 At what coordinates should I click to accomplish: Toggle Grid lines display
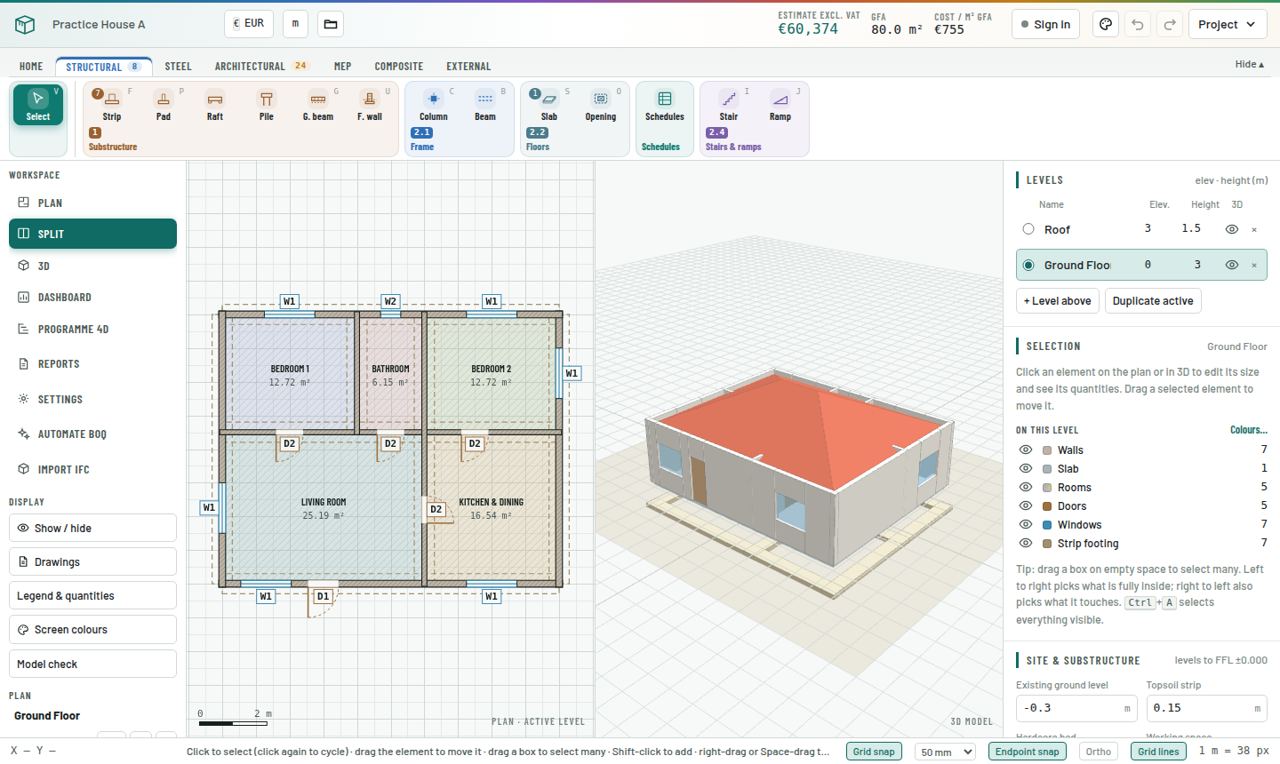click(1158, 751)
